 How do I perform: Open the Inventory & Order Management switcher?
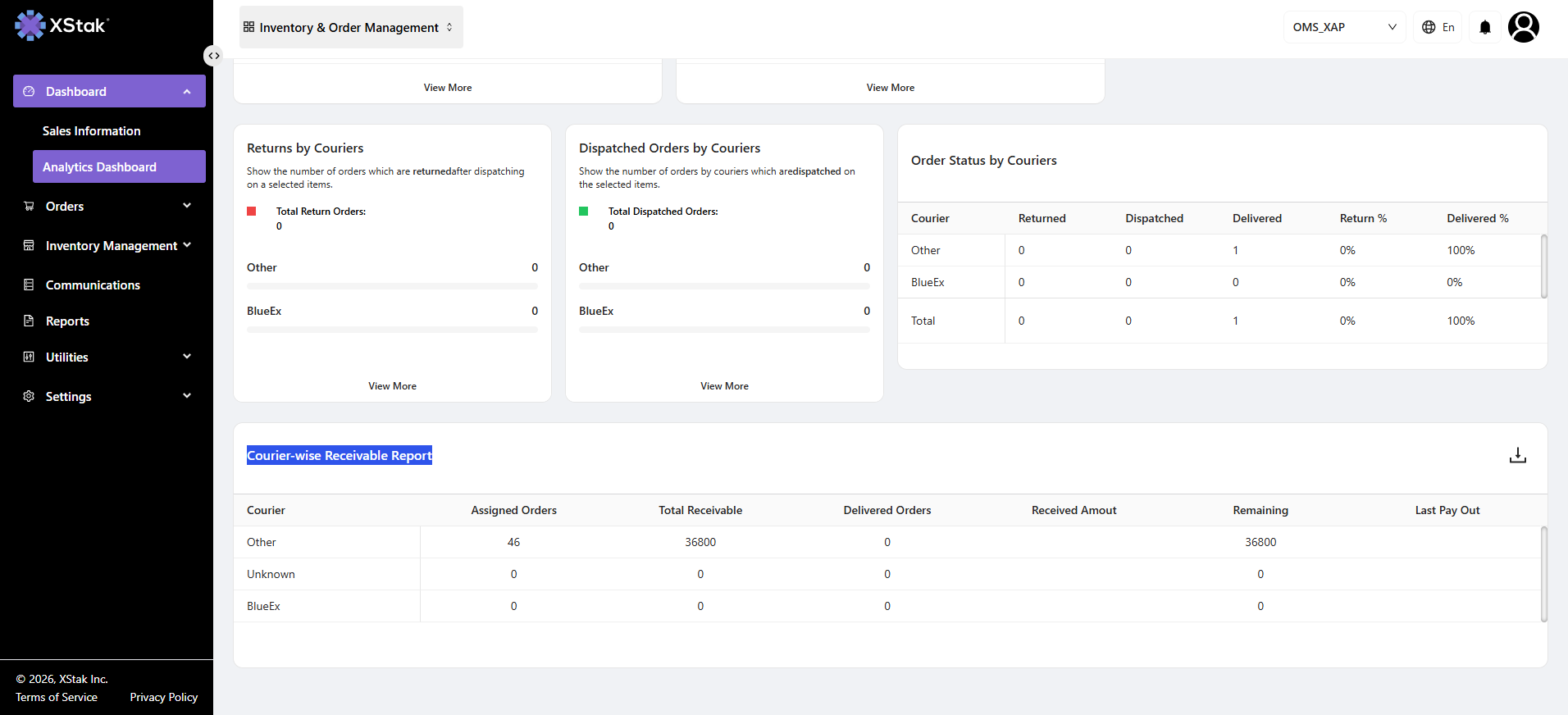351,27
